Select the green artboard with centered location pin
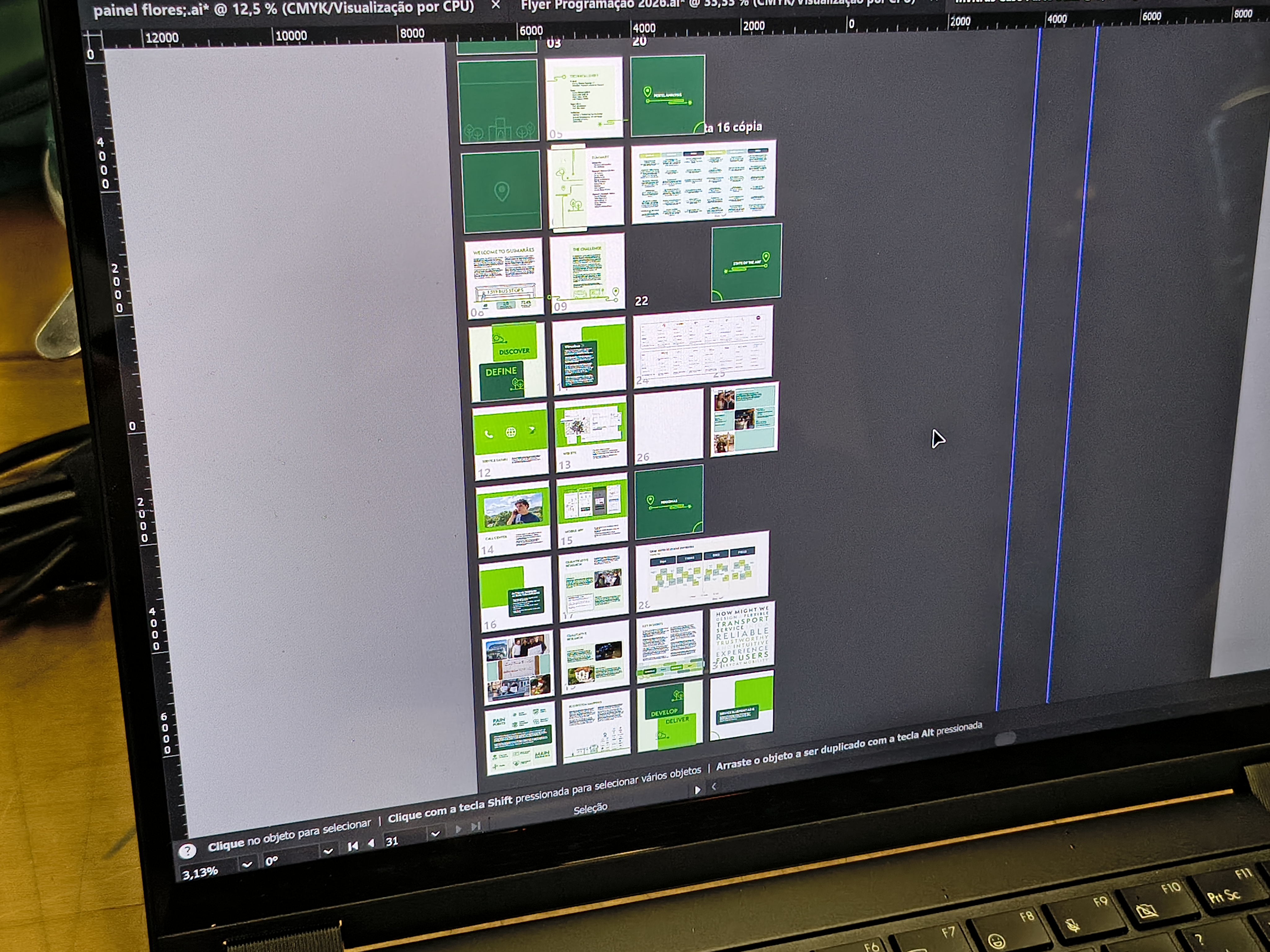The height and width of the screenshot is (952, 1270). [x=501, y=192]
